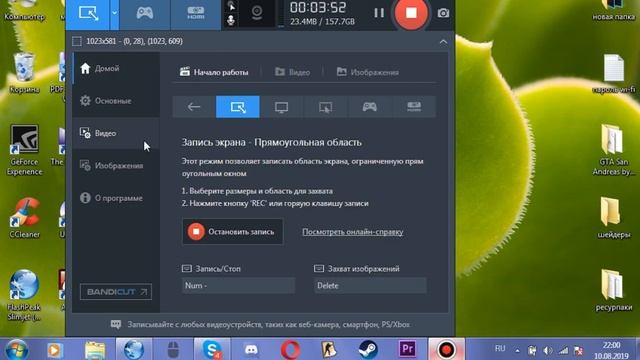Open Основные settings in sidebar

(116, 101)
